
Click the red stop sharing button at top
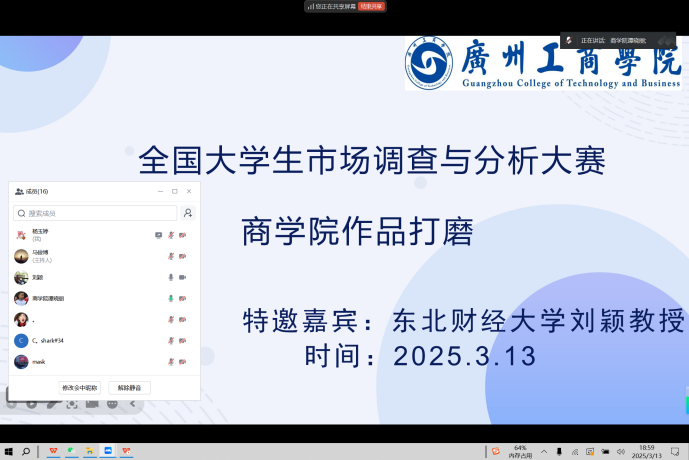[x=371, y=6]
